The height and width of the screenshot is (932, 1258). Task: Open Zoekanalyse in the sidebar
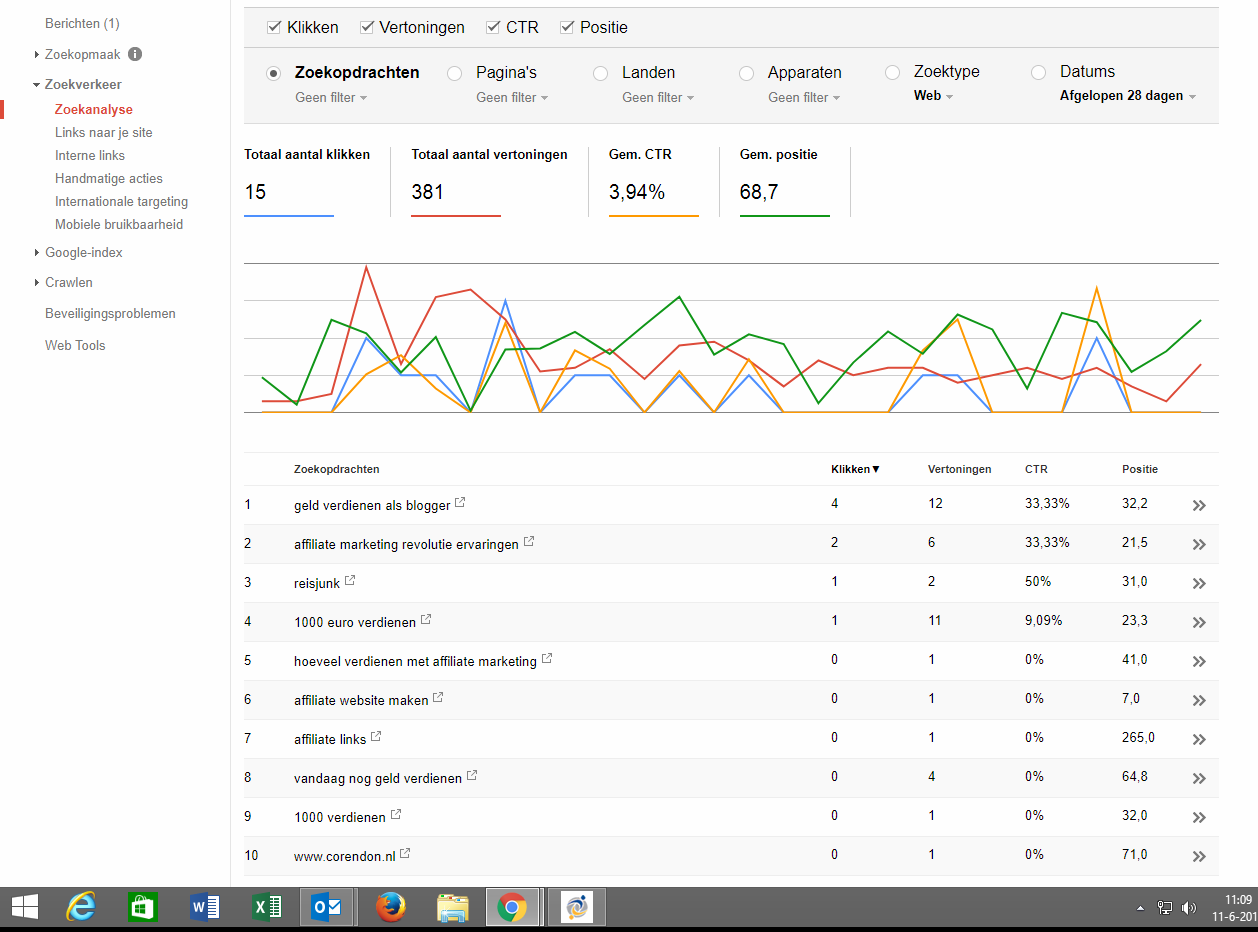tap(94, 109)
